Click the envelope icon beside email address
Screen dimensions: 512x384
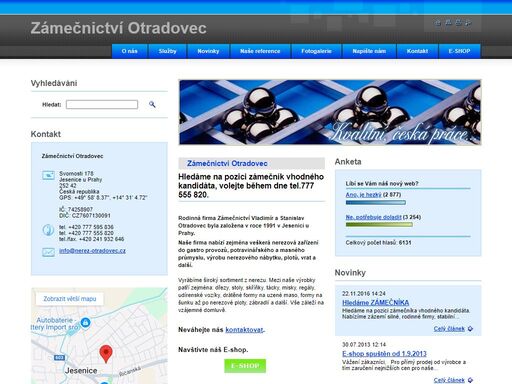pyautogui.click(x=48, y=252)
